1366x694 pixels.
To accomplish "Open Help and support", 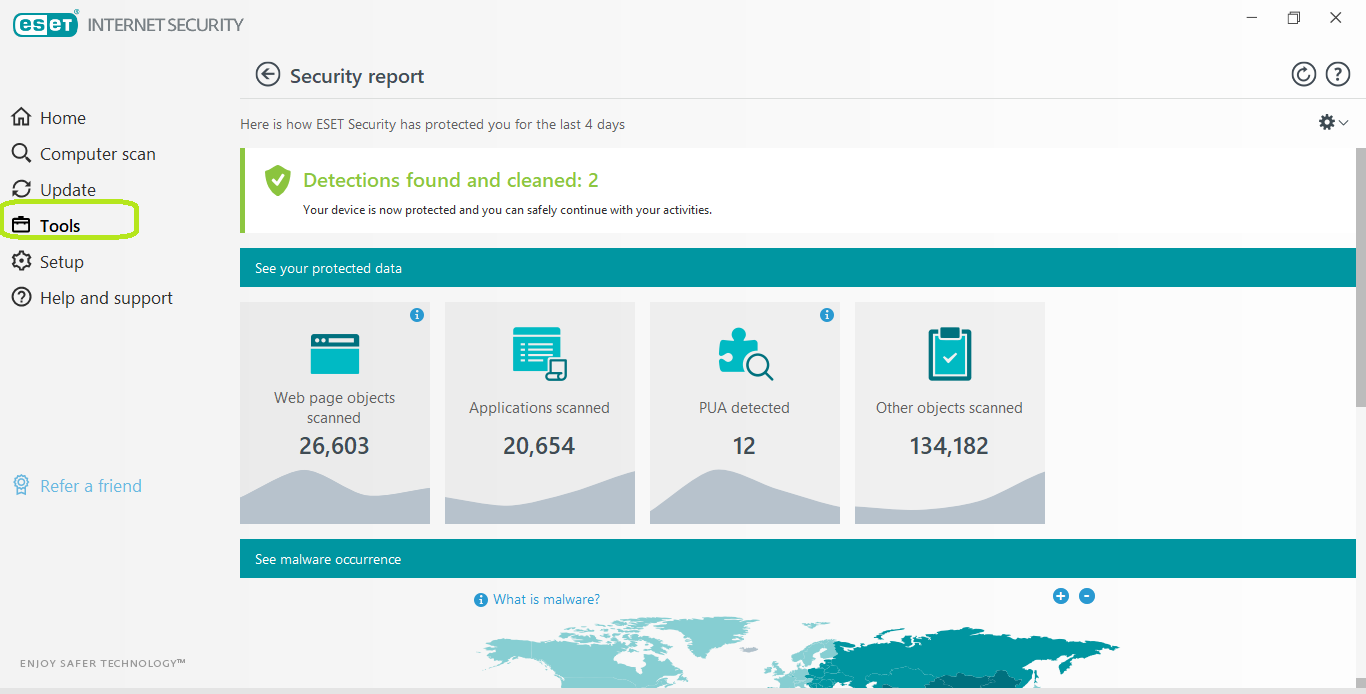I will point(106,298).
